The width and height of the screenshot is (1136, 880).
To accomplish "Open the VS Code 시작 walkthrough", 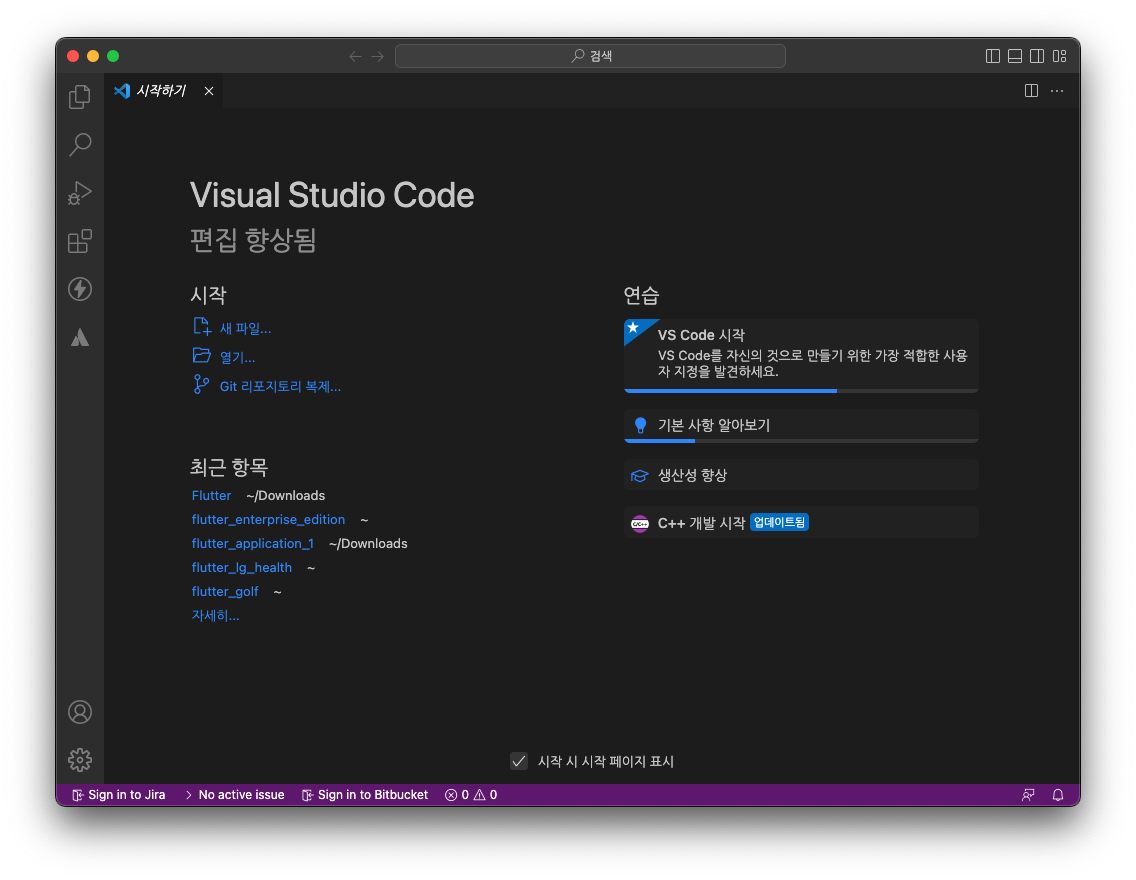I will 801,356.
